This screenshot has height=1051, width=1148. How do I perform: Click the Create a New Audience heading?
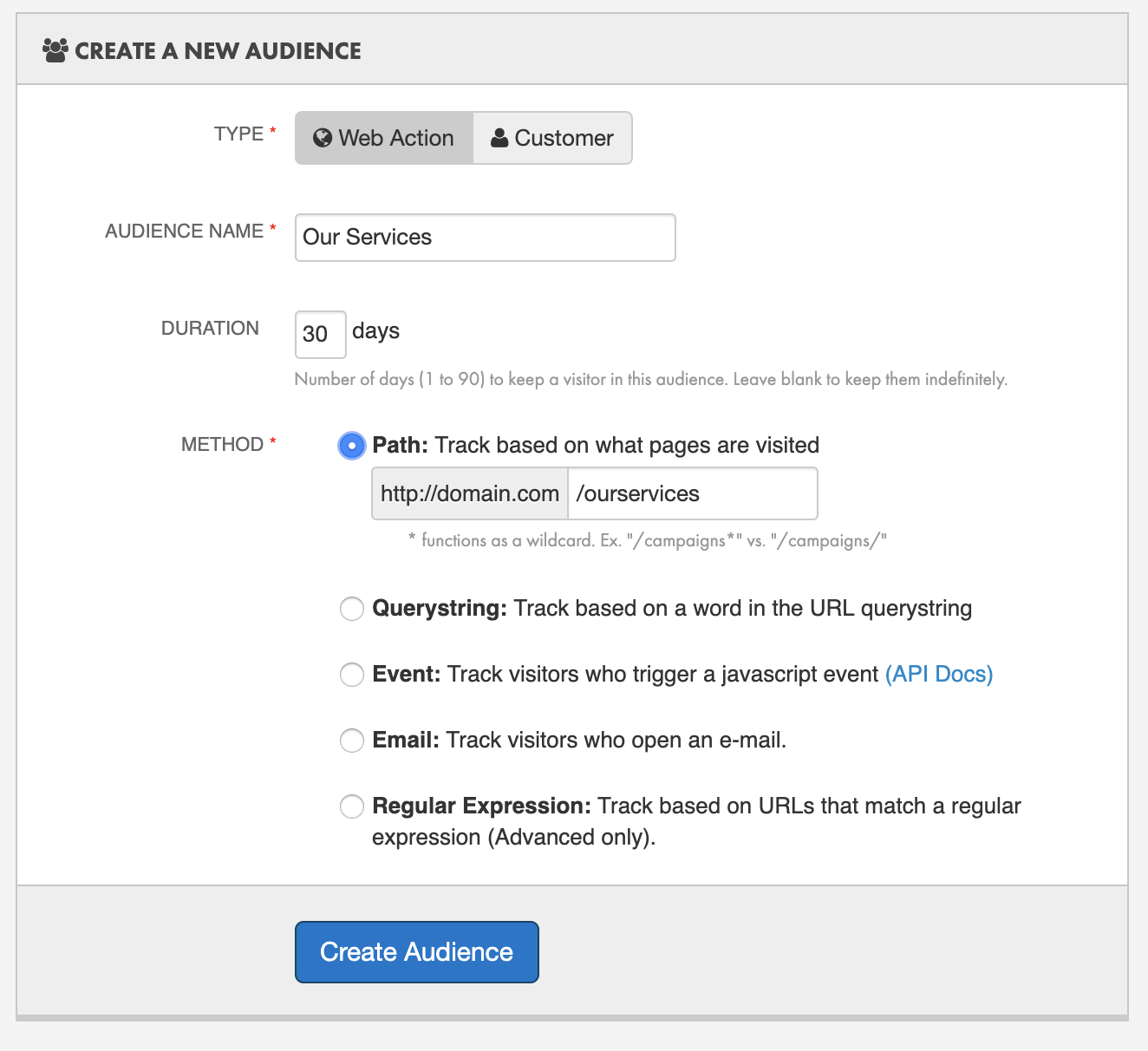tap(218, 51)
